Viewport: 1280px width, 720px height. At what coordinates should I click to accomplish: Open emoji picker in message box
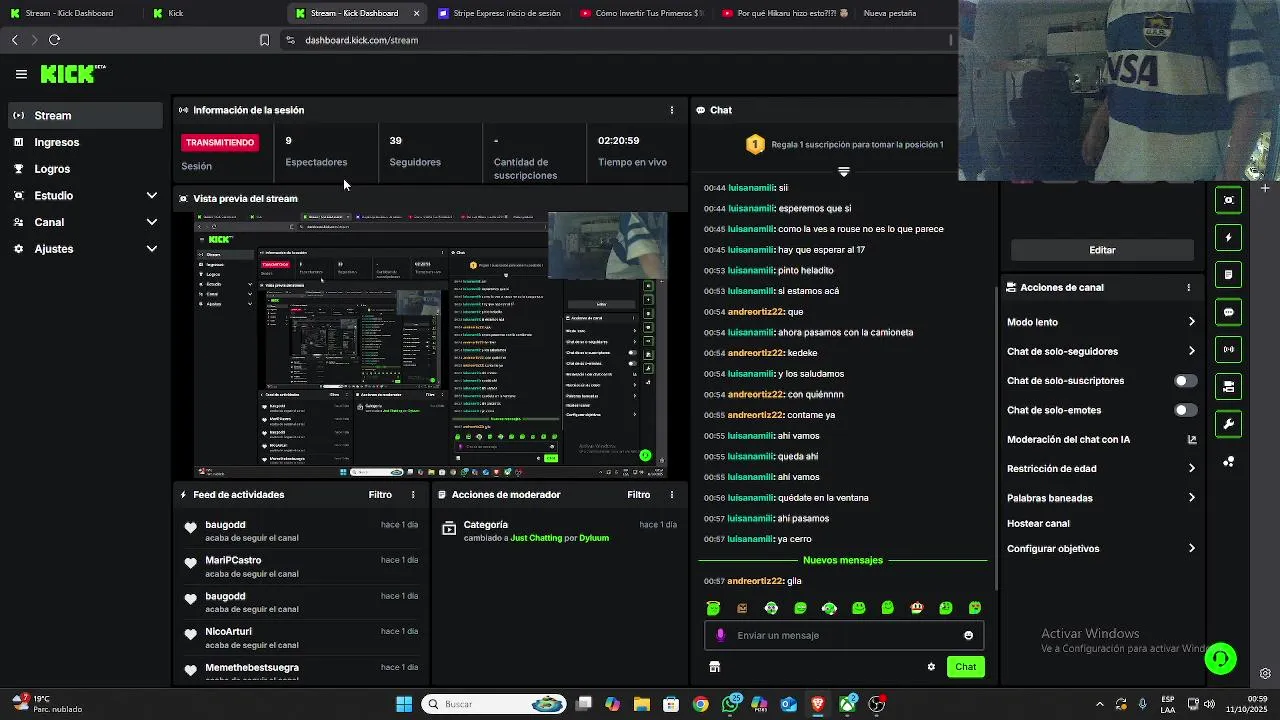coord(968,635)
